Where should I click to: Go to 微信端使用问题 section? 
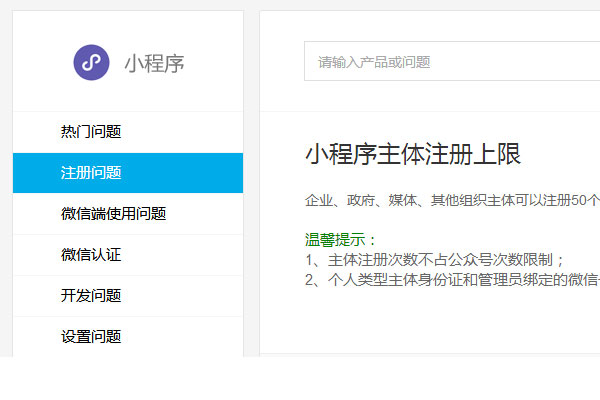128,214
